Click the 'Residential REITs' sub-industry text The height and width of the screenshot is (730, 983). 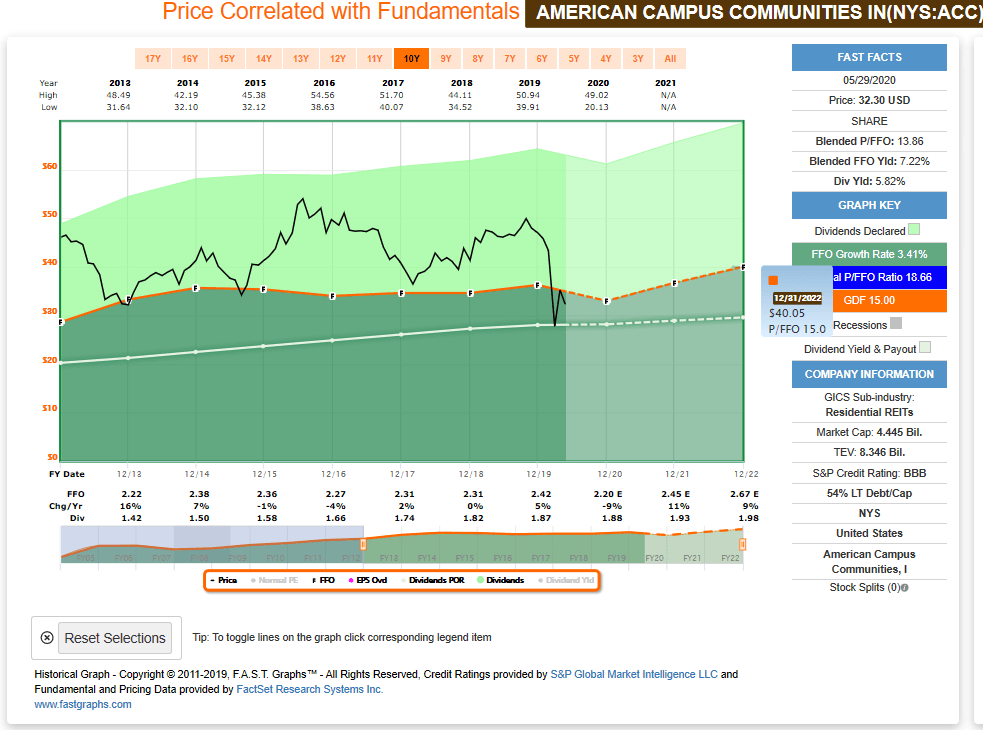869,412
